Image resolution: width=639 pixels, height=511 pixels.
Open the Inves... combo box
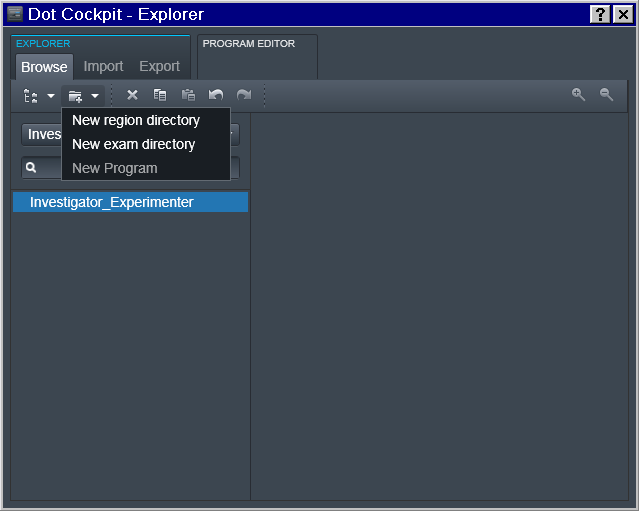pyautogui.click(x=130, y=134)
